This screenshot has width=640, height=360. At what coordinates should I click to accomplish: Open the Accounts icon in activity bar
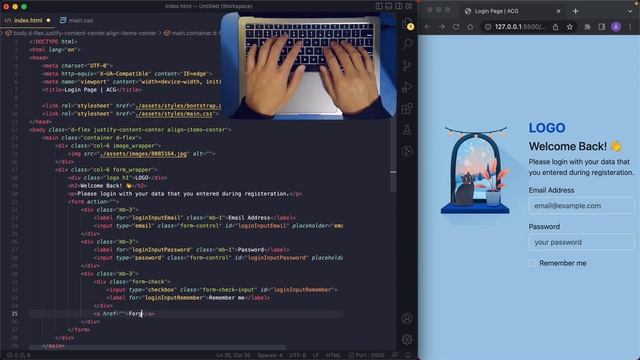(407, 318)
